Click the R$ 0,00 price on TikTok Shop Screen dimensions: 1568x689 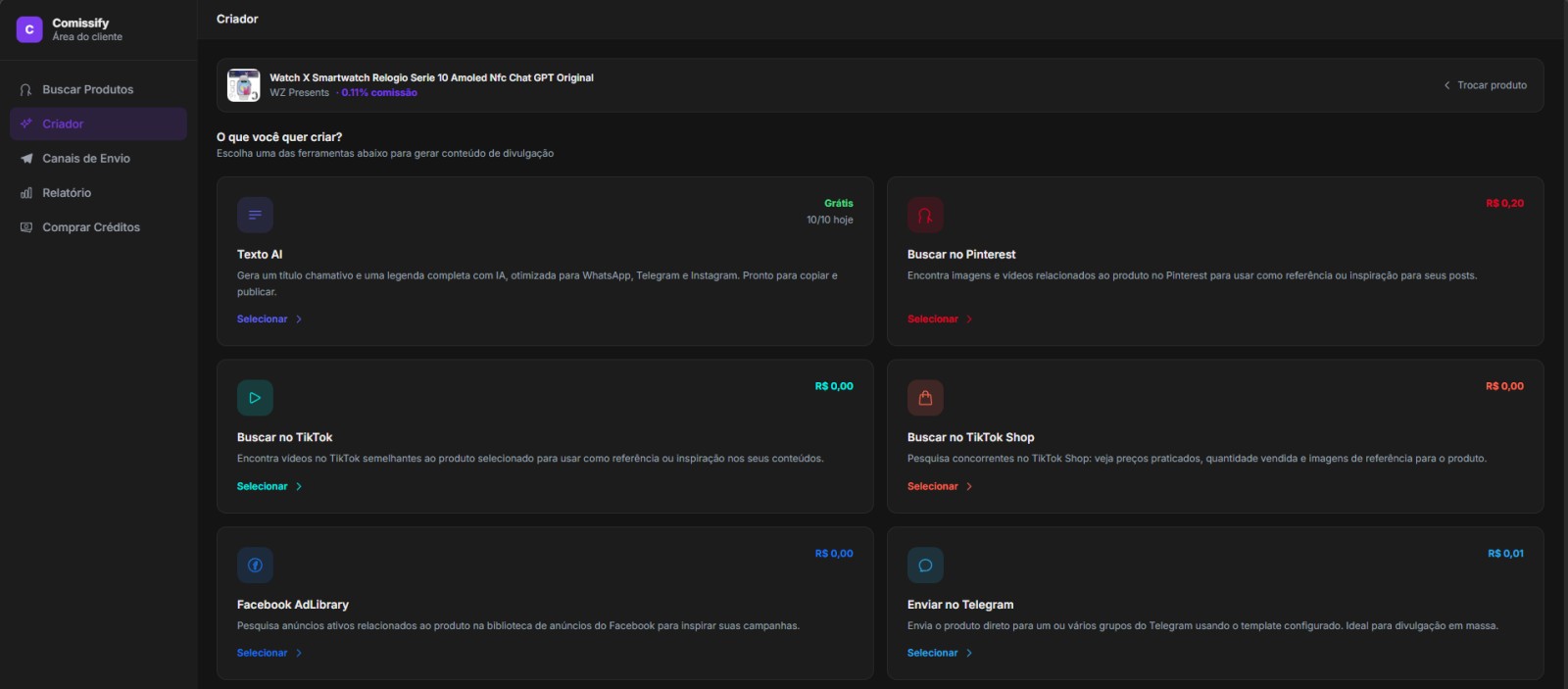pyautogui.click(x=1504, y=386)
